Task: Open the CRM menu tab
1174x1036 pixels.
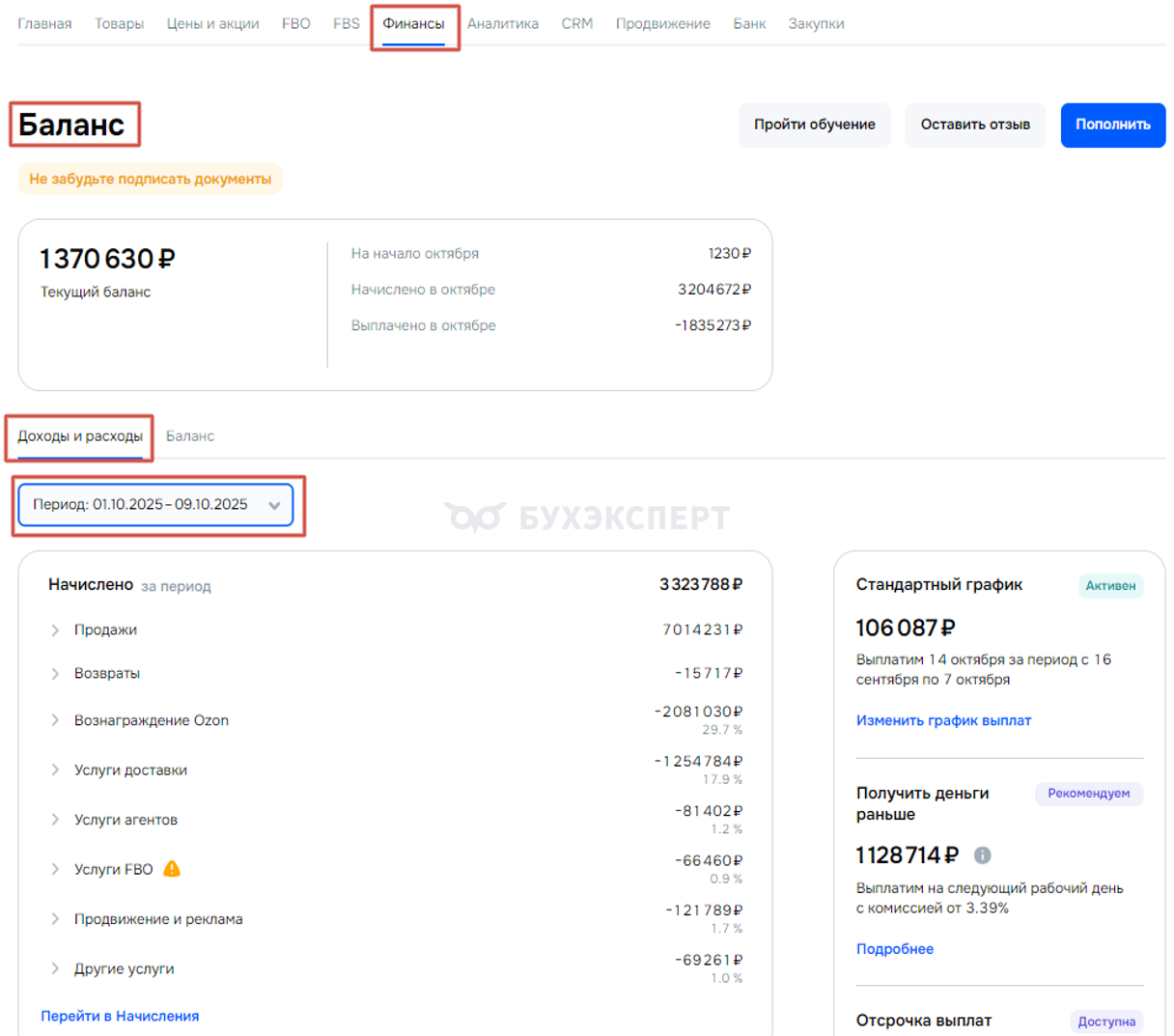Action: pos(577,23)
